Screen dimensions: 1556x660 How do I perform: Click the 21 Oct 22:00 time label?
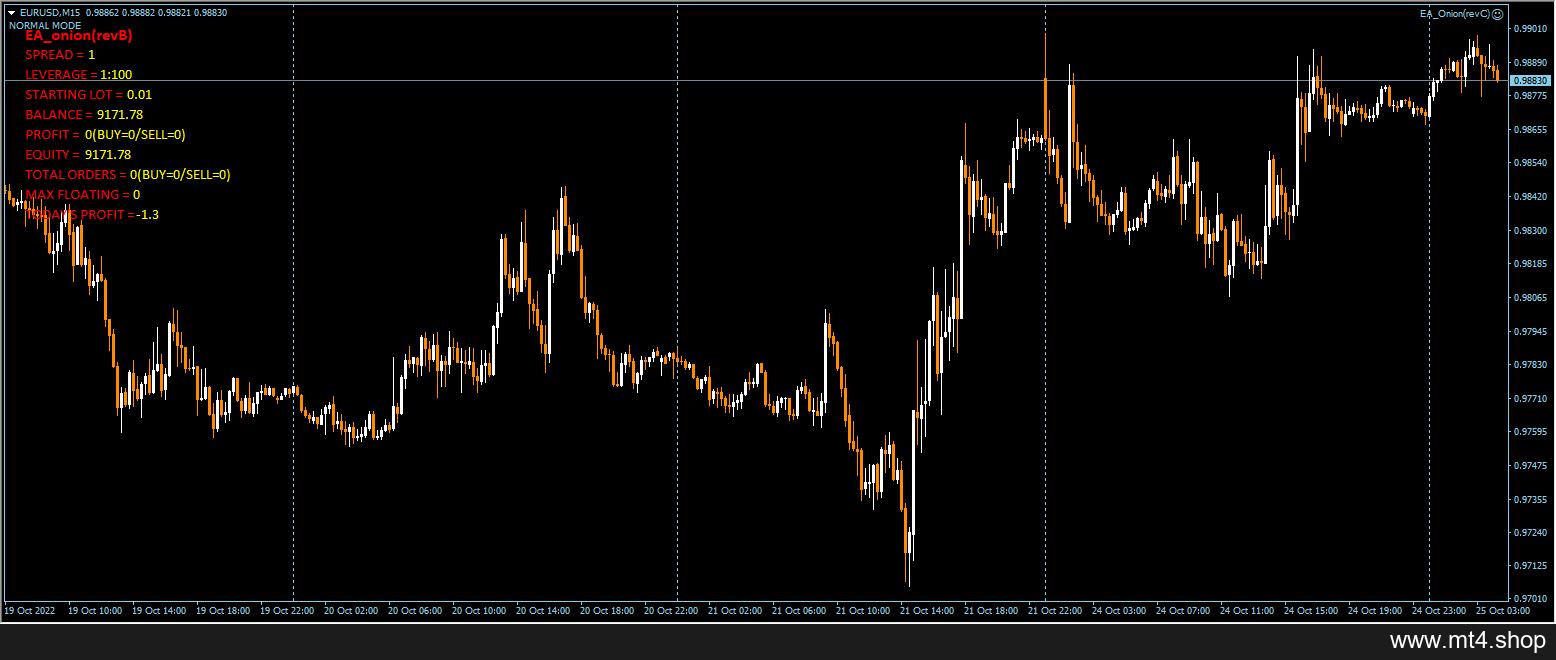coord(1054,610)
